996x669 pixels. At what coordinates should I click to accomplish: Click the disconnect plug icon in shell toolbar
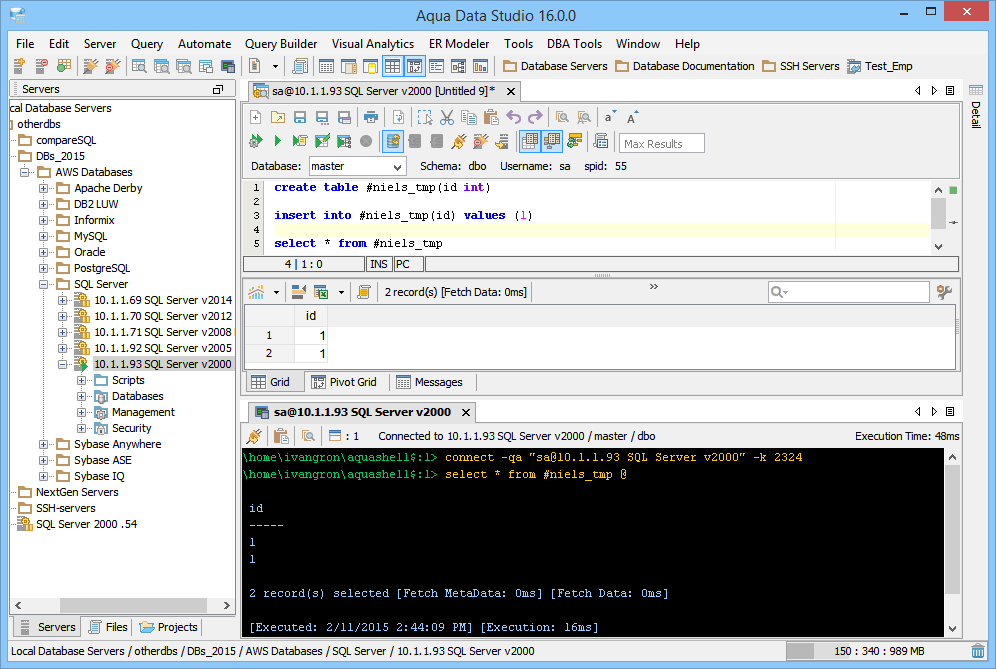(x=255, y=436)
